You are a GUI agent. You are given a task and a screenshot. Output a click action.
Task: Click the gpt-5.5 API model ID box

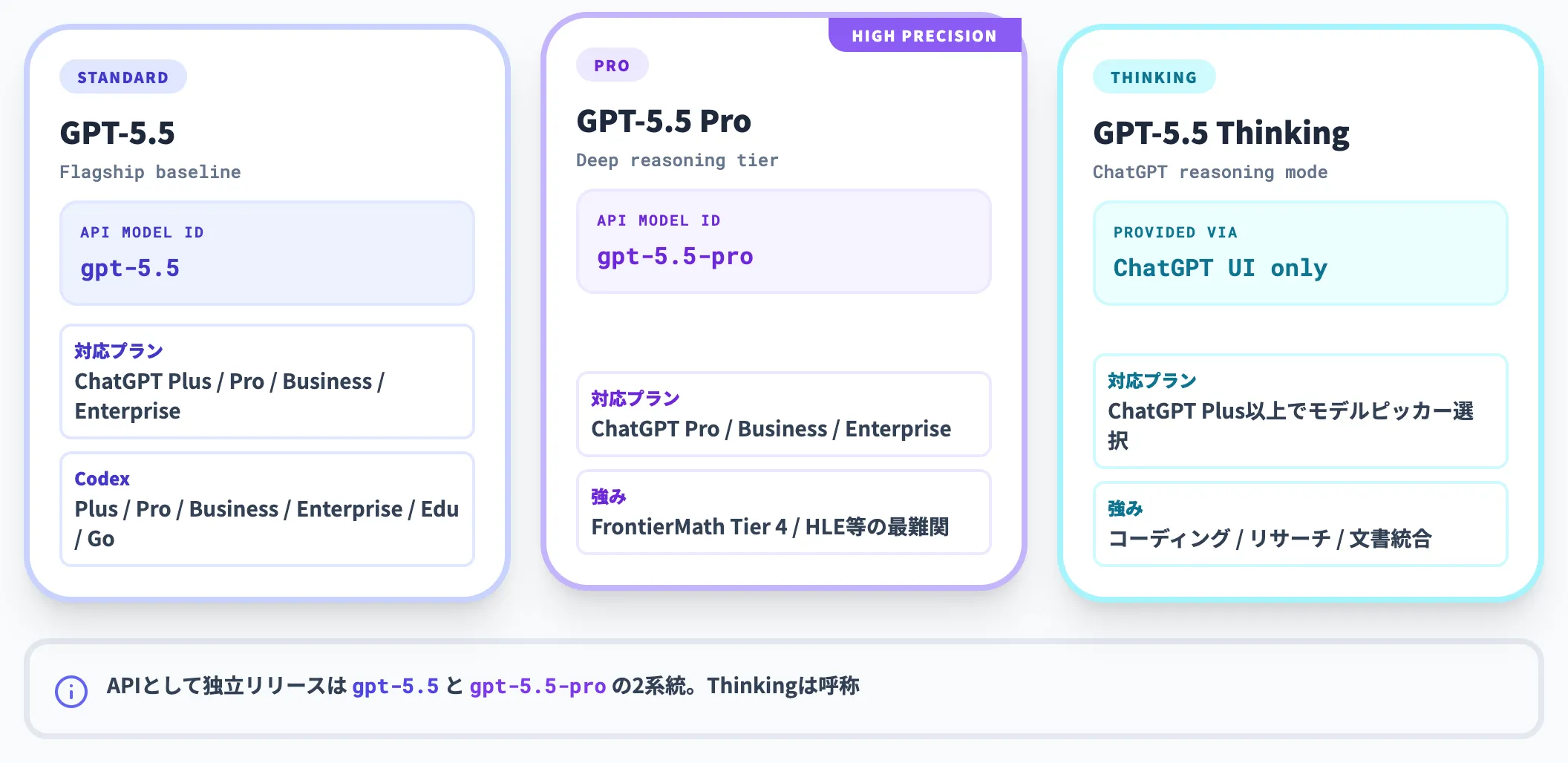click(267, 252)
